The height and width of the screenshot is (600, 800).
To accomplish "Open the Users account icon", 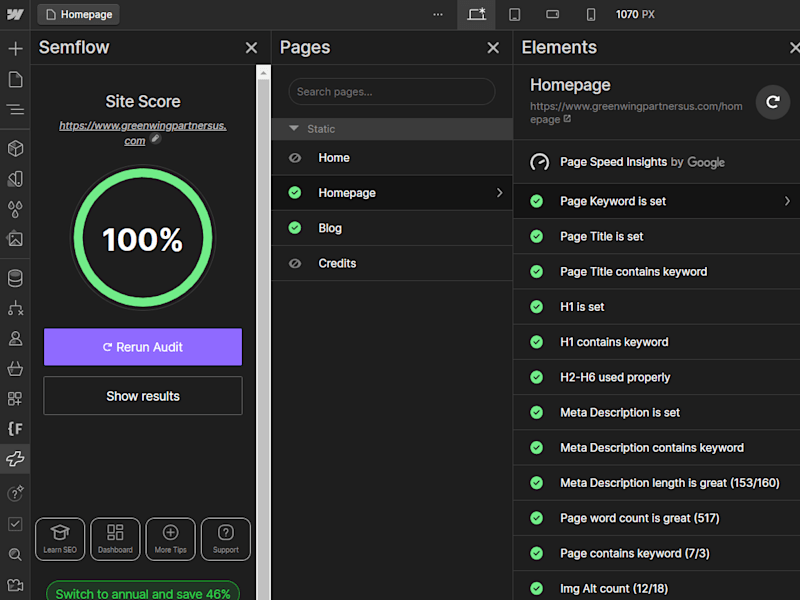I will click(15, 338).
